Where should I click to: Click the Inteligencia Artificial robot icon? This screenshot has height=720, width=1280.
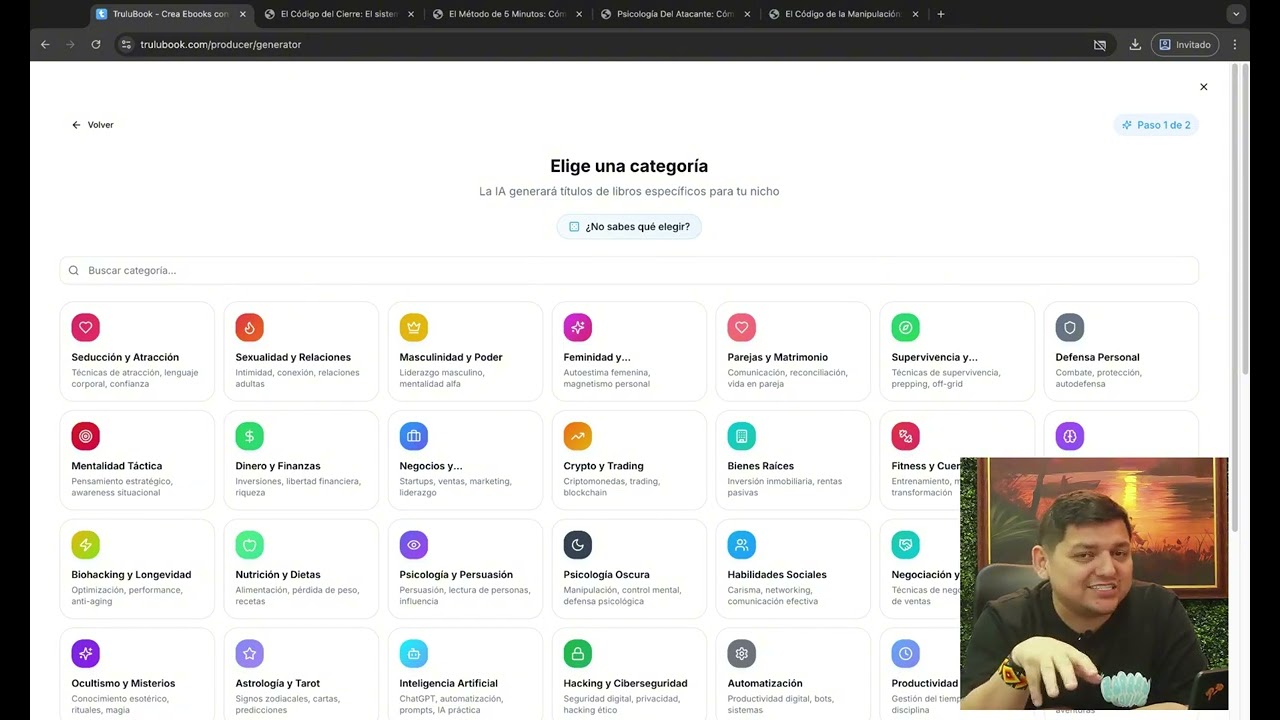coord(413,654)
